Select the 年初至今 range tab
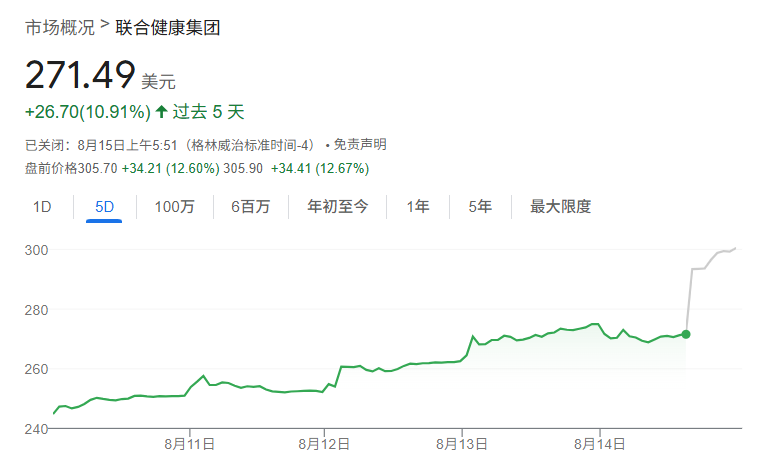Viewport: 759px width, 460px height. pyautogui.click(x=337, y=207)
